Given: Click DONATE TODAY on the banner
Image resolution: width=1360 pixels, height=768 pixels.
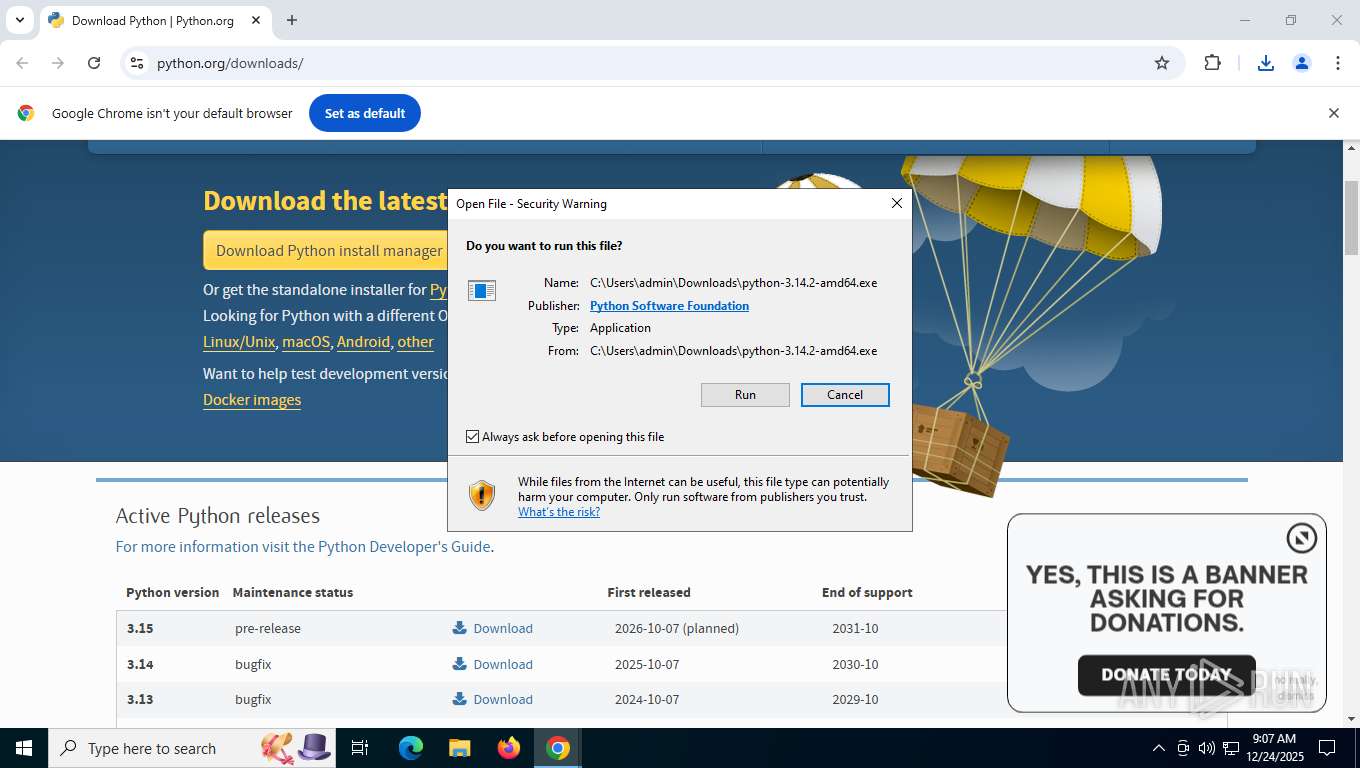Looking at the screenshot, I should coord(1166,675).
